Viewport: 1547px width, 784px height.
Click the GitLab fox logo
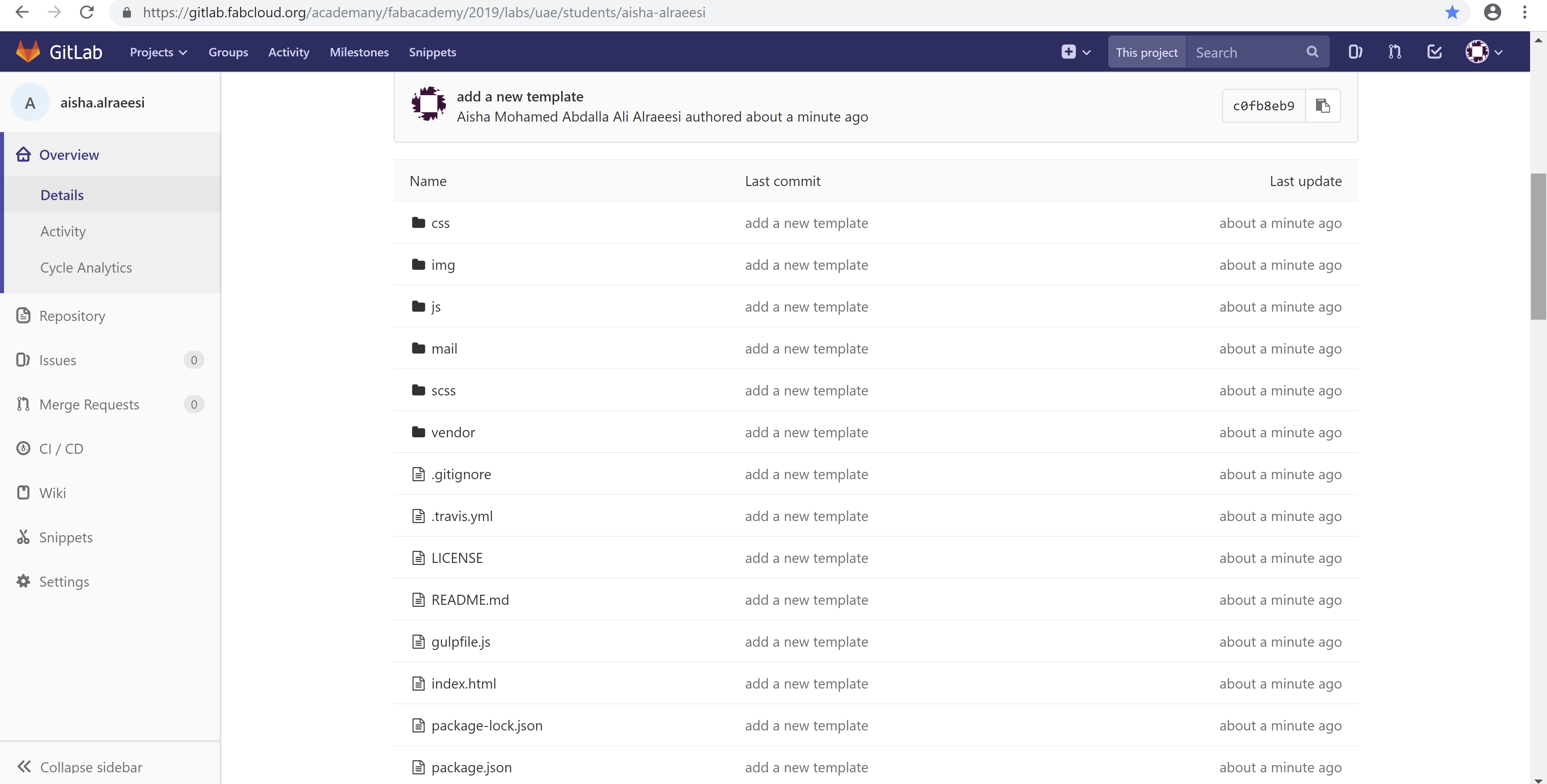coord(28,52)
